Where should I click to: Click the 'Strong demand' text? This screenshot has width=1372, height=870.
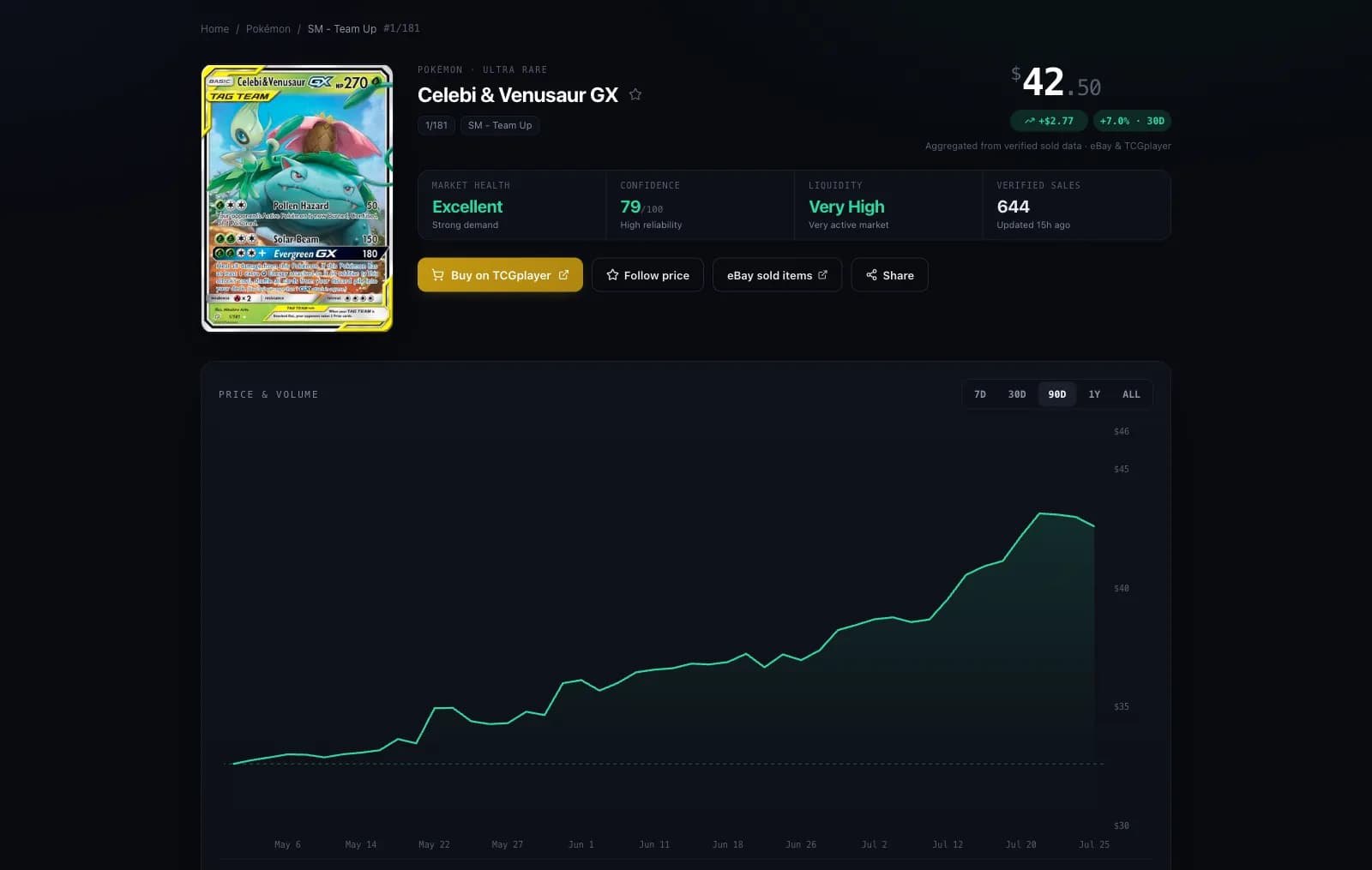[x=465, y=225]
